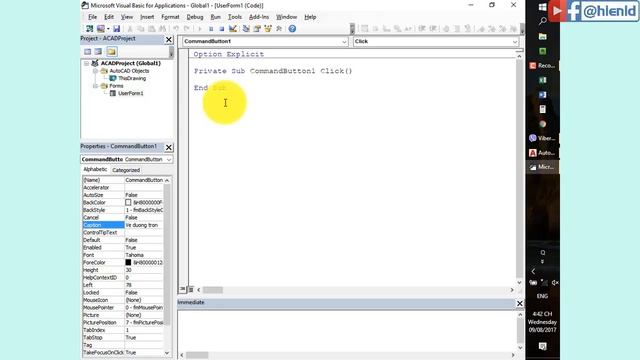
Task: Click the Reset stop toolbar icon
Action: (222, 29)
